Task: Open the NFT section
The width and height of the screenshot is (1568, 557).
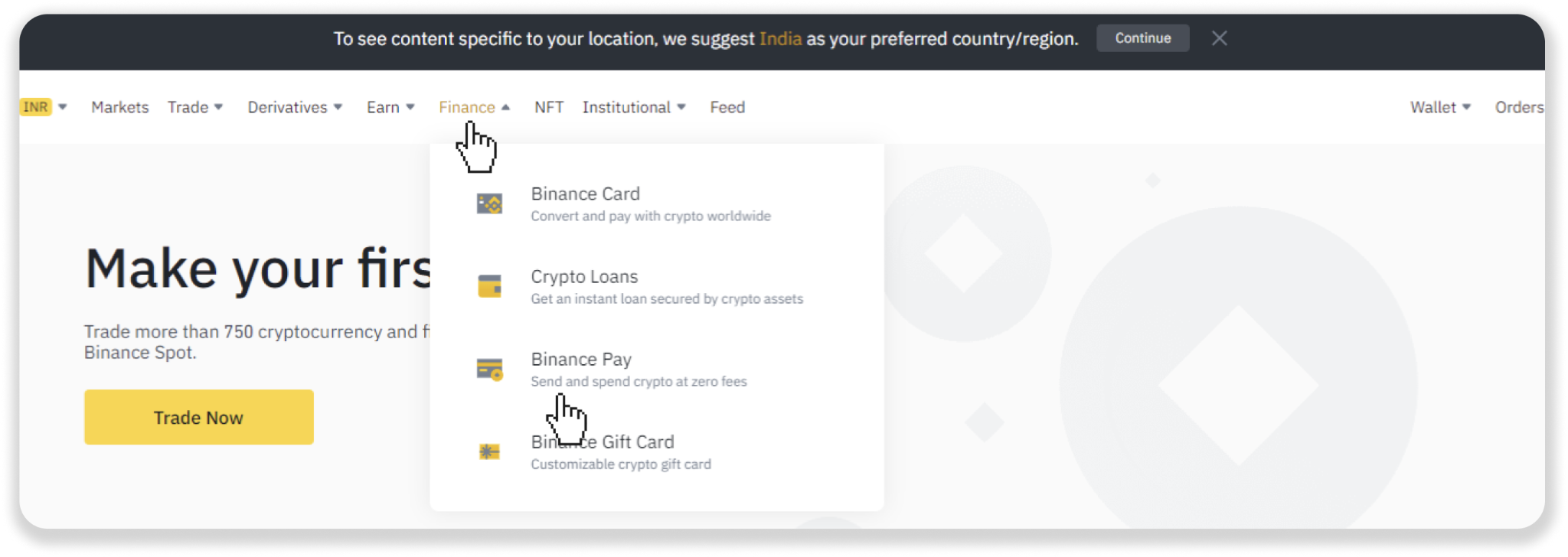Action: [x=549, y=107]
